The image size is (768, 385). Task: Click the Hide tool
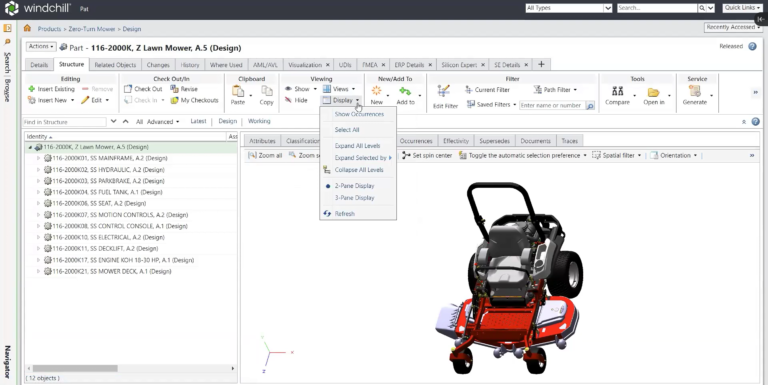click(x=296, y=100)
